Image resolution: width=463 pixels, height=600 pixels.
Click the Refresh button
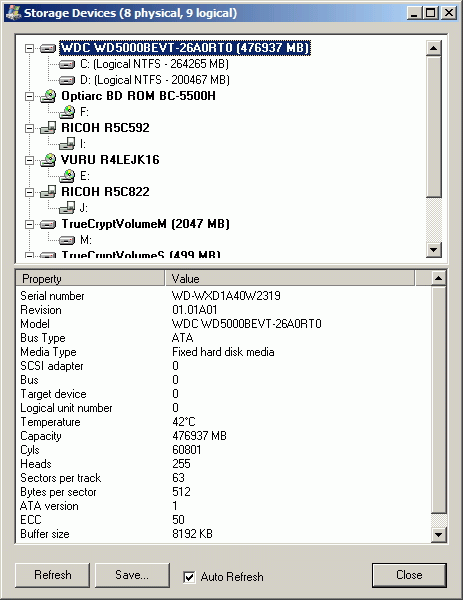click(x=52, y=575)
